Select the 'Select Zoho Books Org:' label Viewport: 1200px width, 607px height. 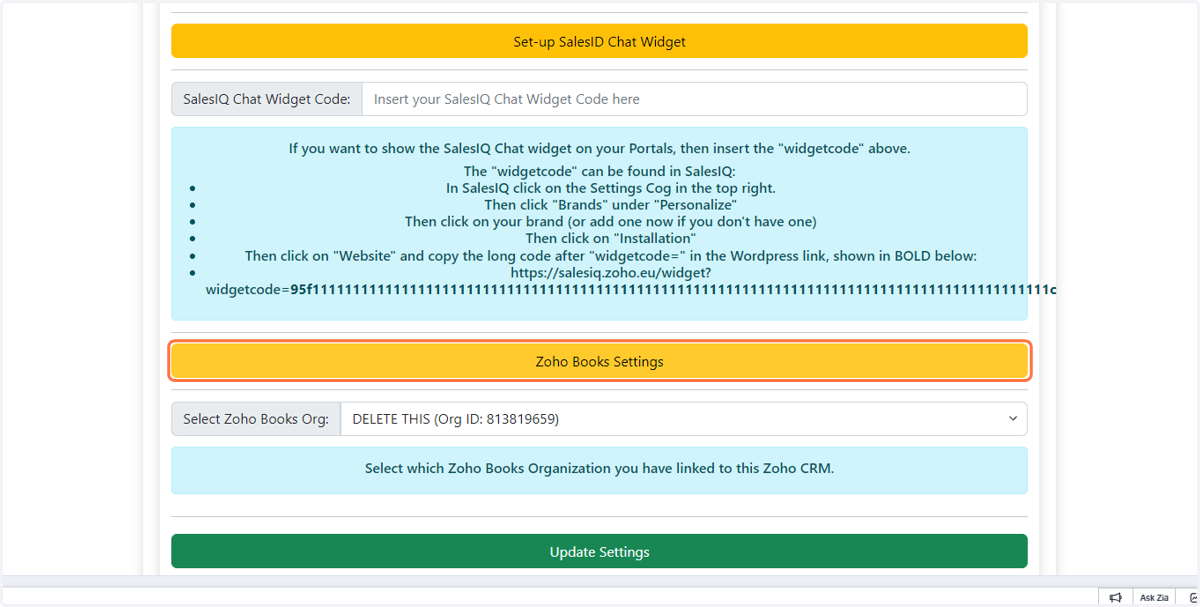click(256, 419)
